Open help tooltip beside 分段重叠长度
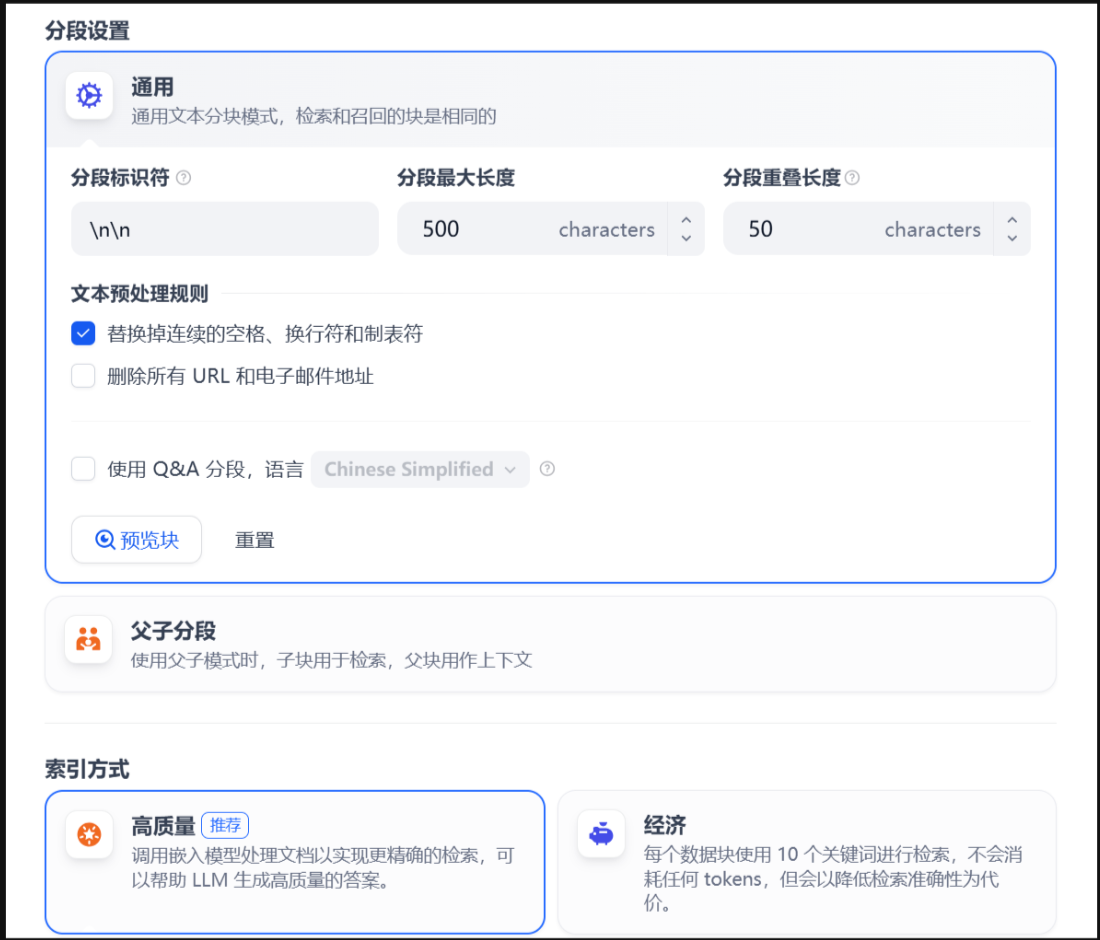This screenshot has height=940, width=1100. tap(852, 178)
